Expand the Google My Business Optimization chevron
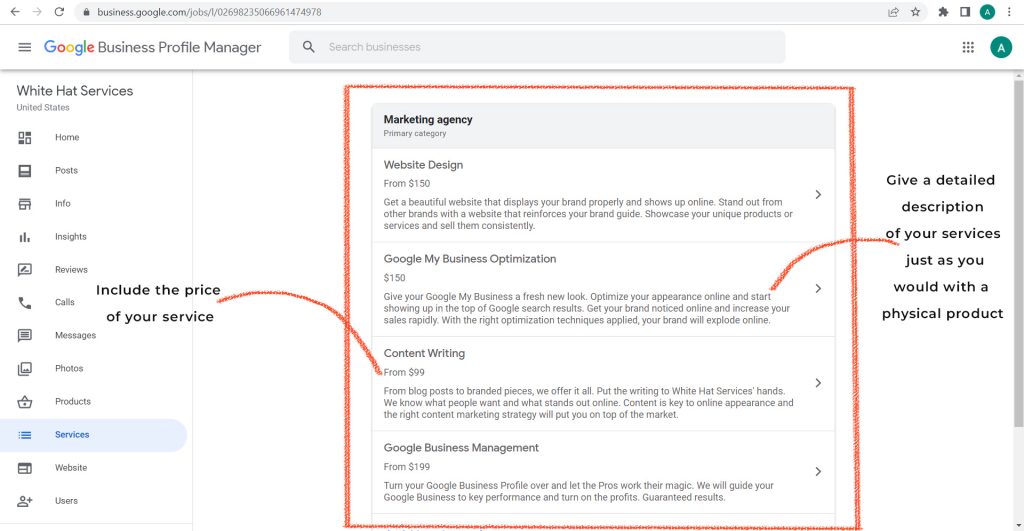1024x531 pixels. [x=818, y=289]
